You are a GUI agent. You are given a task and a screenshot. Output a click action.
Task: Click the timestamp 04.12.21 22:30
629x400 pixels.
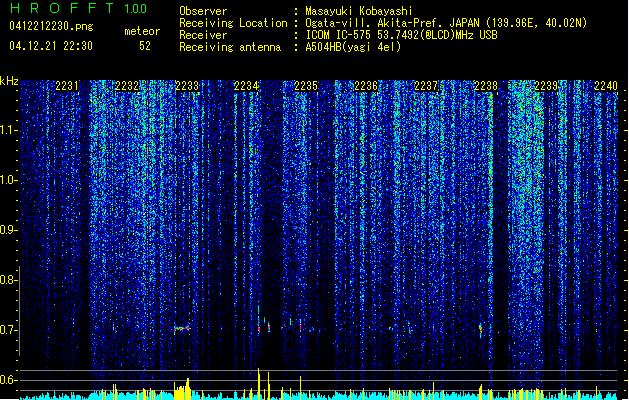tap(51, 46)
